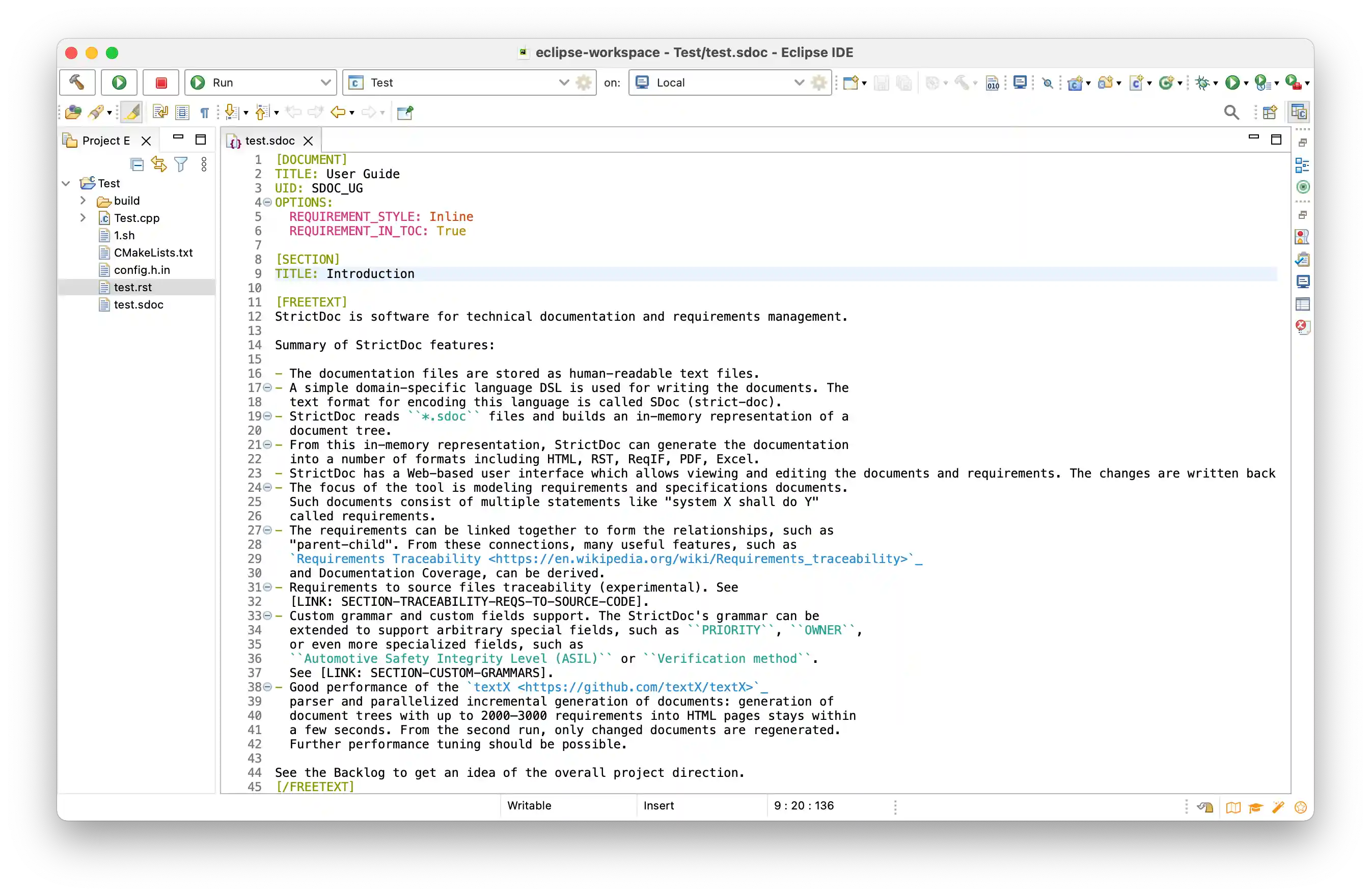This screenshot has width=1371, height=896.
Task: Click the hammer Build button
Action: pyautogui.click(x=76, y=82)
